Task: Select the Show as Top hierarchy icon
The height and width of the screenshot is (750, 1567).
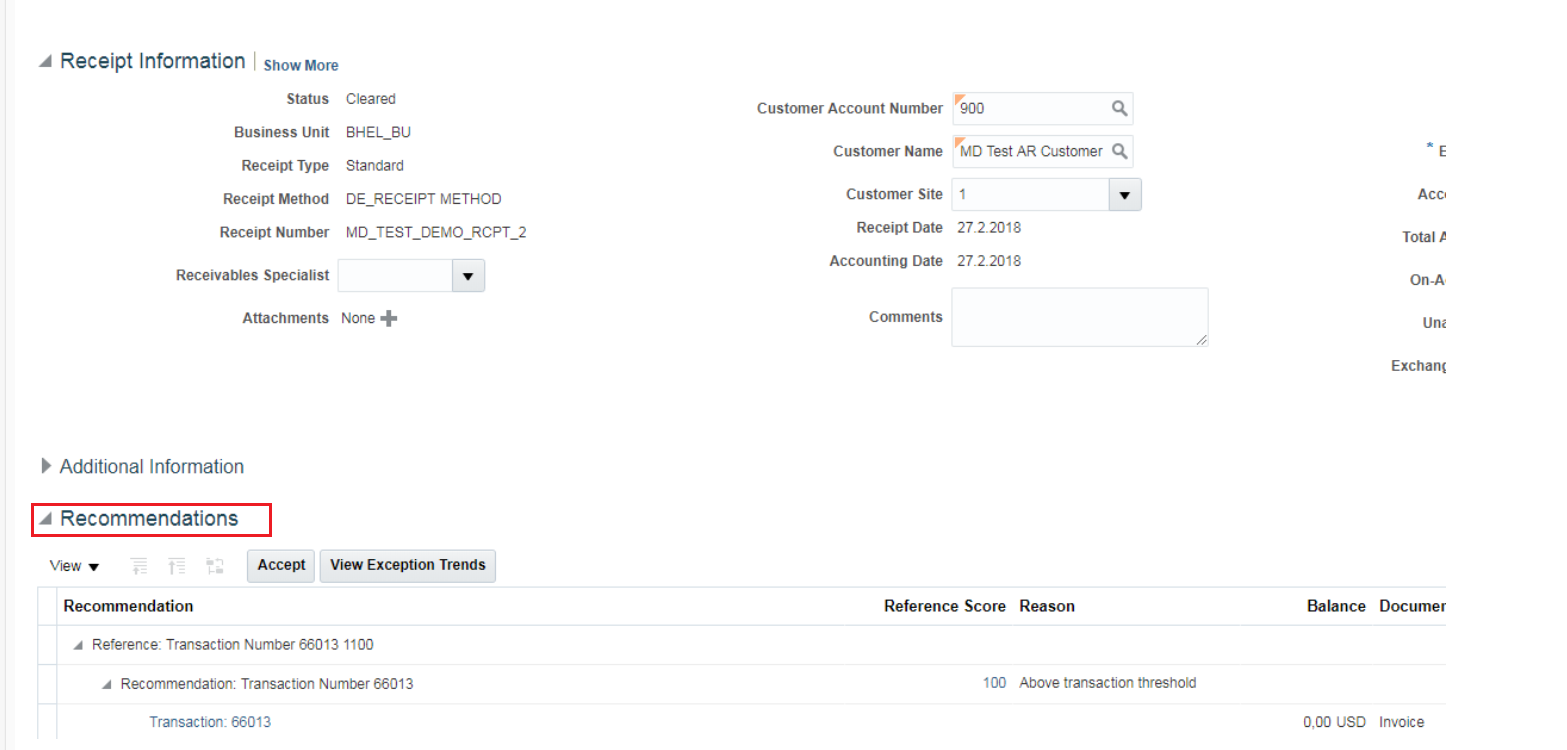Action: coord(214,565)
